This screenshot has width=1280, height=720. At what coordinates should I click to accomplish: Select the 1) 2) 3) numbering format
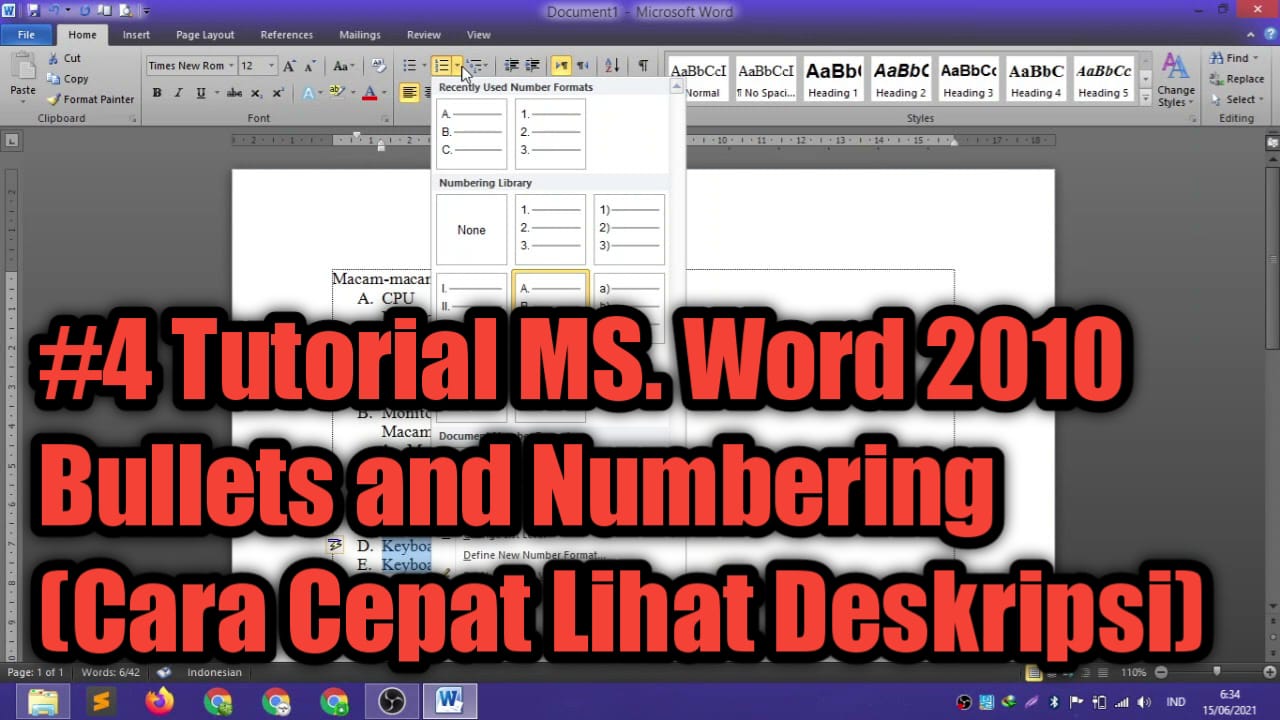click(x=629, y=230)
